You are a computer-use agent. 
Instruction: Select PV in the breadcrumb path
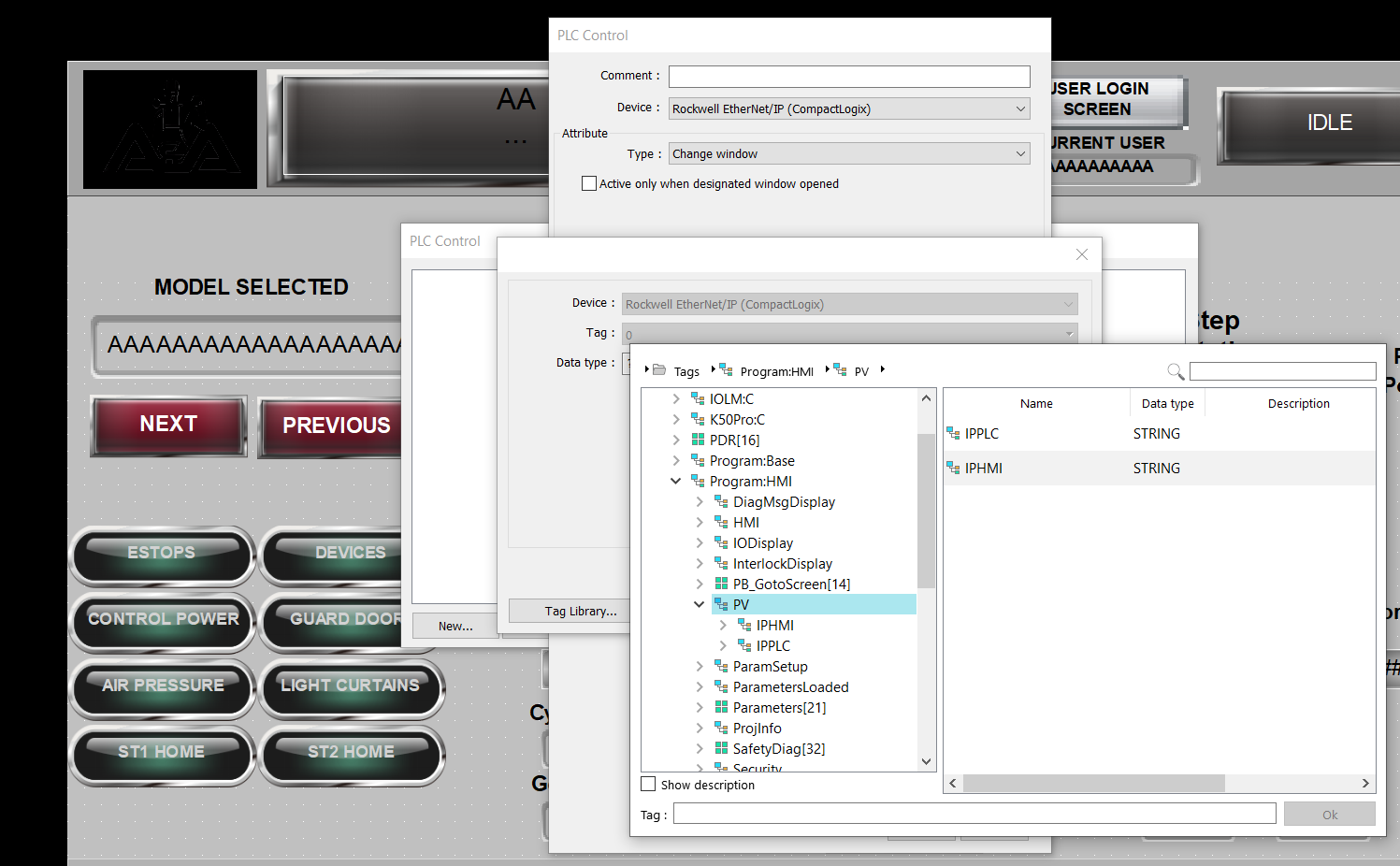(x=861, y=371)
